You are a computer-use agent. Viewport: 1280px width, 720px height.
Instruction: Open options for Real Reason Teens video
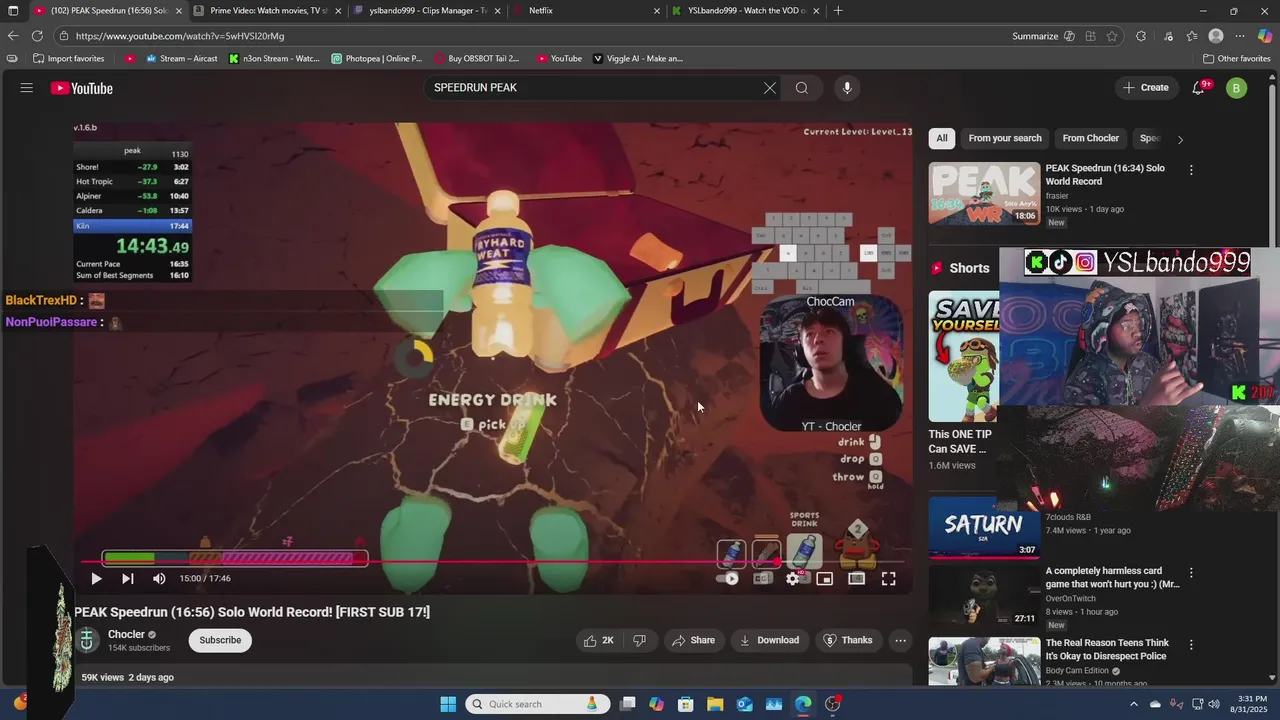[1191, 645]
